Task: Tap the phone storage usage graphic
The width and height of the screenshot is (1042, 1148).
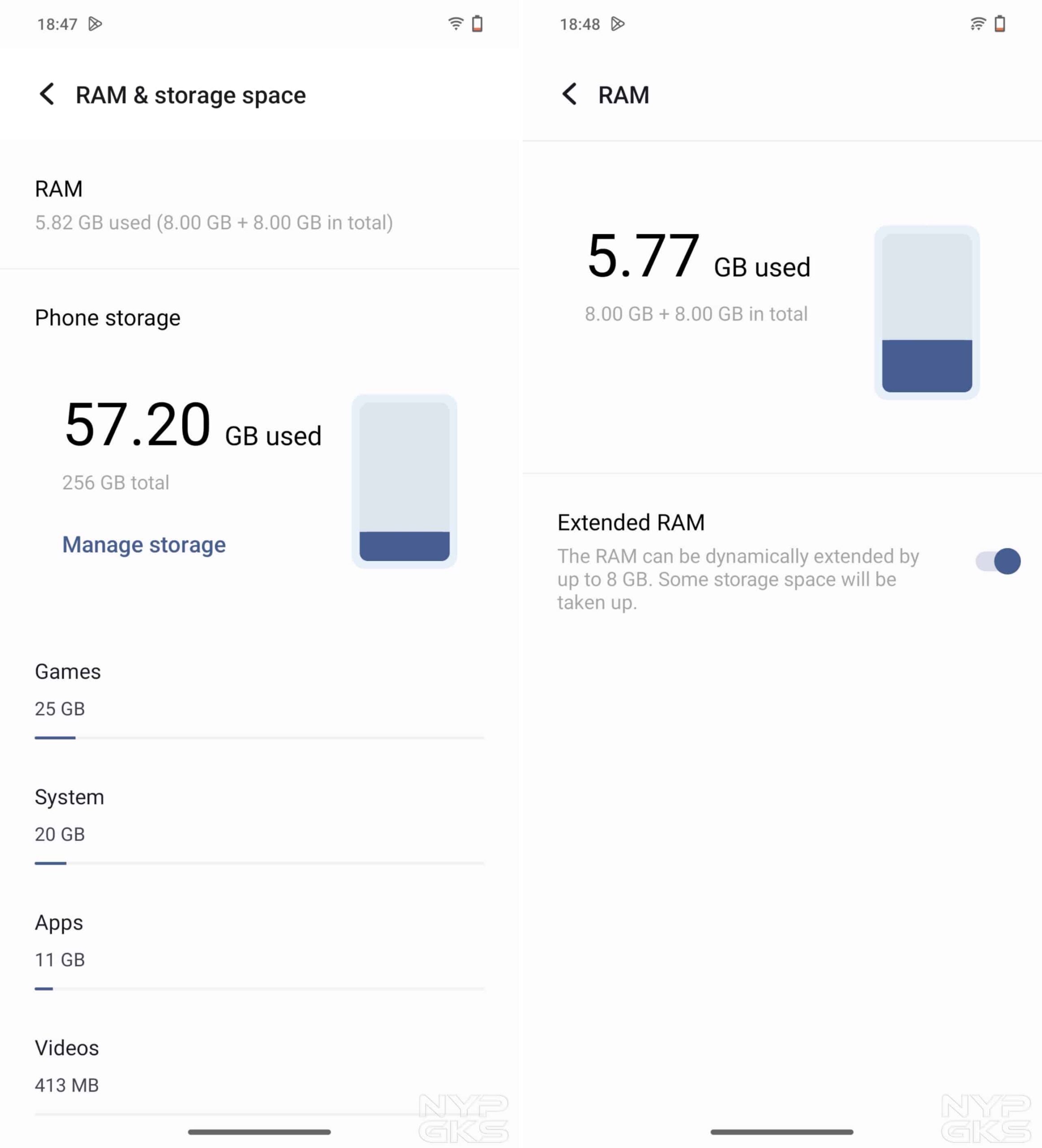Action: (x=404, y=481)
